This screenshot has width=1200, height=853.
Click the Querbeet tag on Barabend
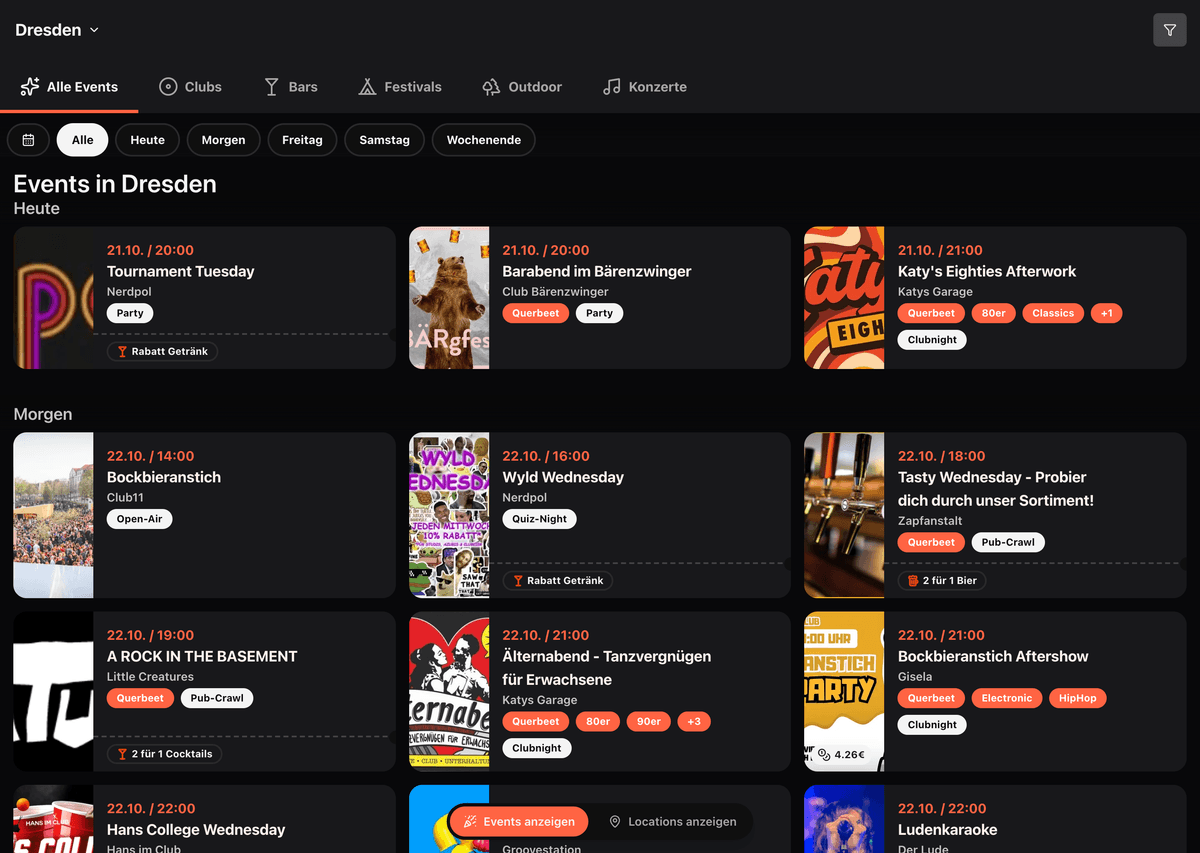536,313
